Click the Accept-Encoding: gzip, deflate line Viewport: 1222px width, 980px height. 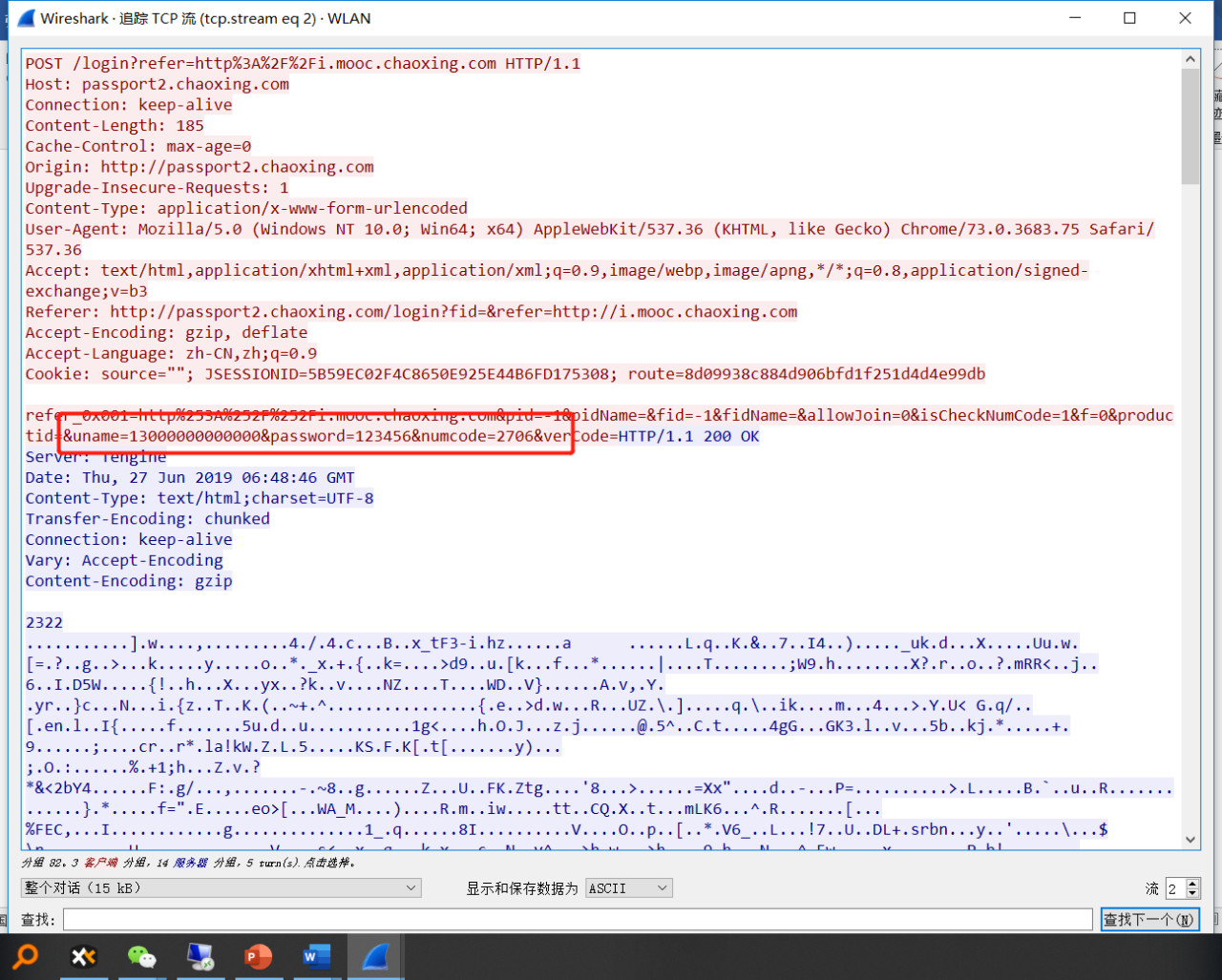click(x=166, y=332)
